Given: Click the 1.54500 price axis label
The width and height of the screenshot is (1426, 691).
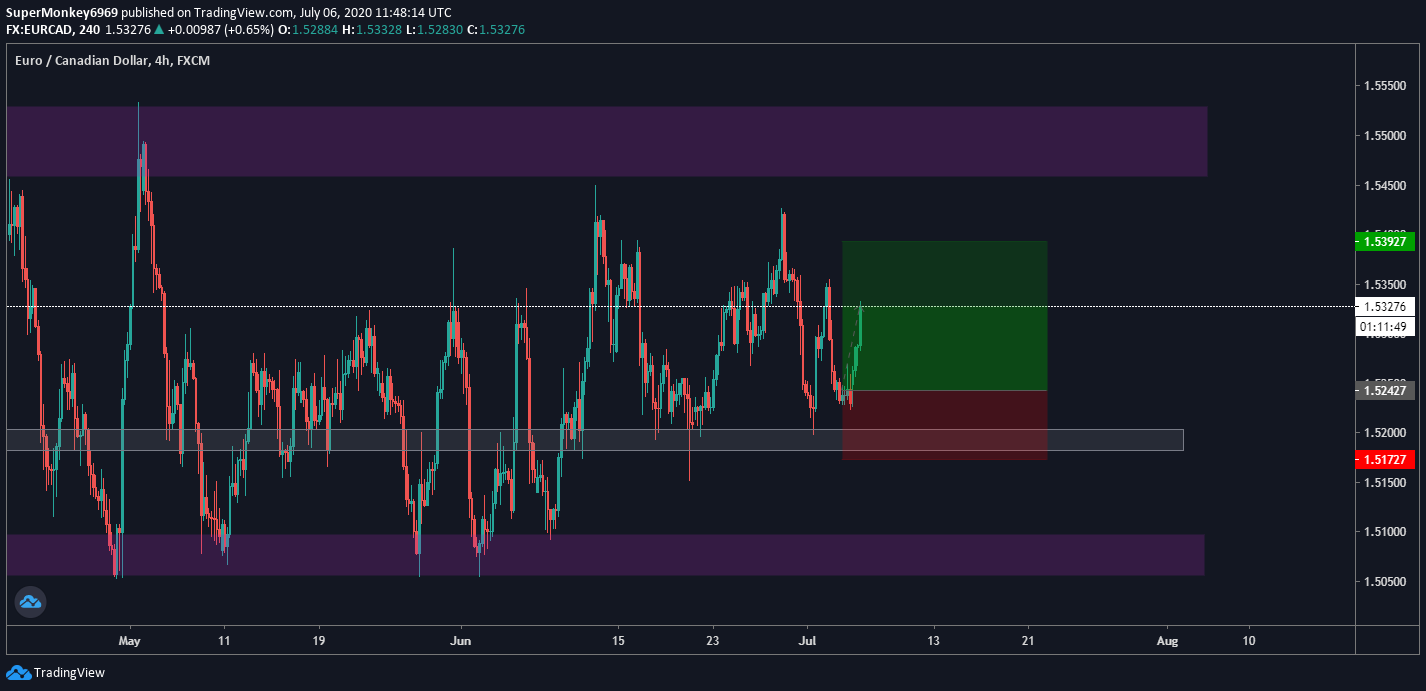Looking at the screenshot, I should pos(1385,185).
